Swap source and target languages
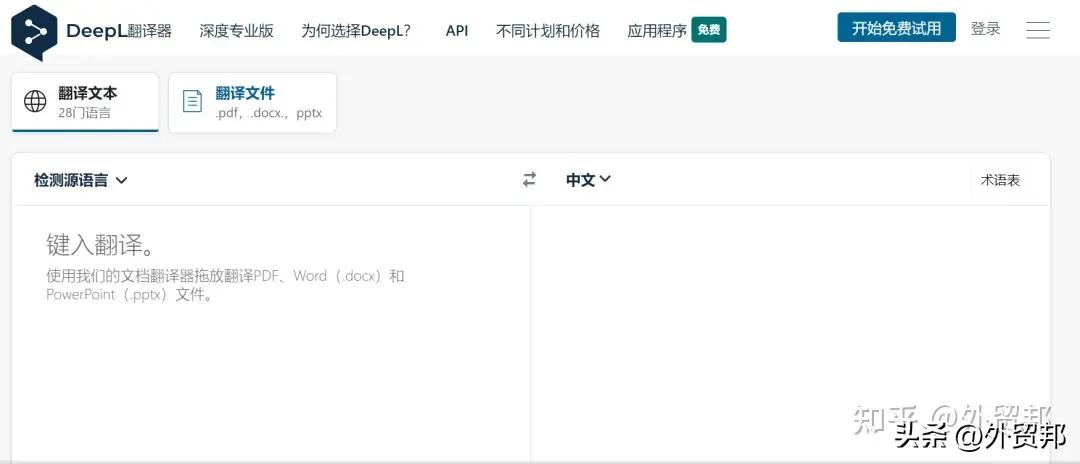The width and height of the screenshot is (1080, 464). (529, 180)
